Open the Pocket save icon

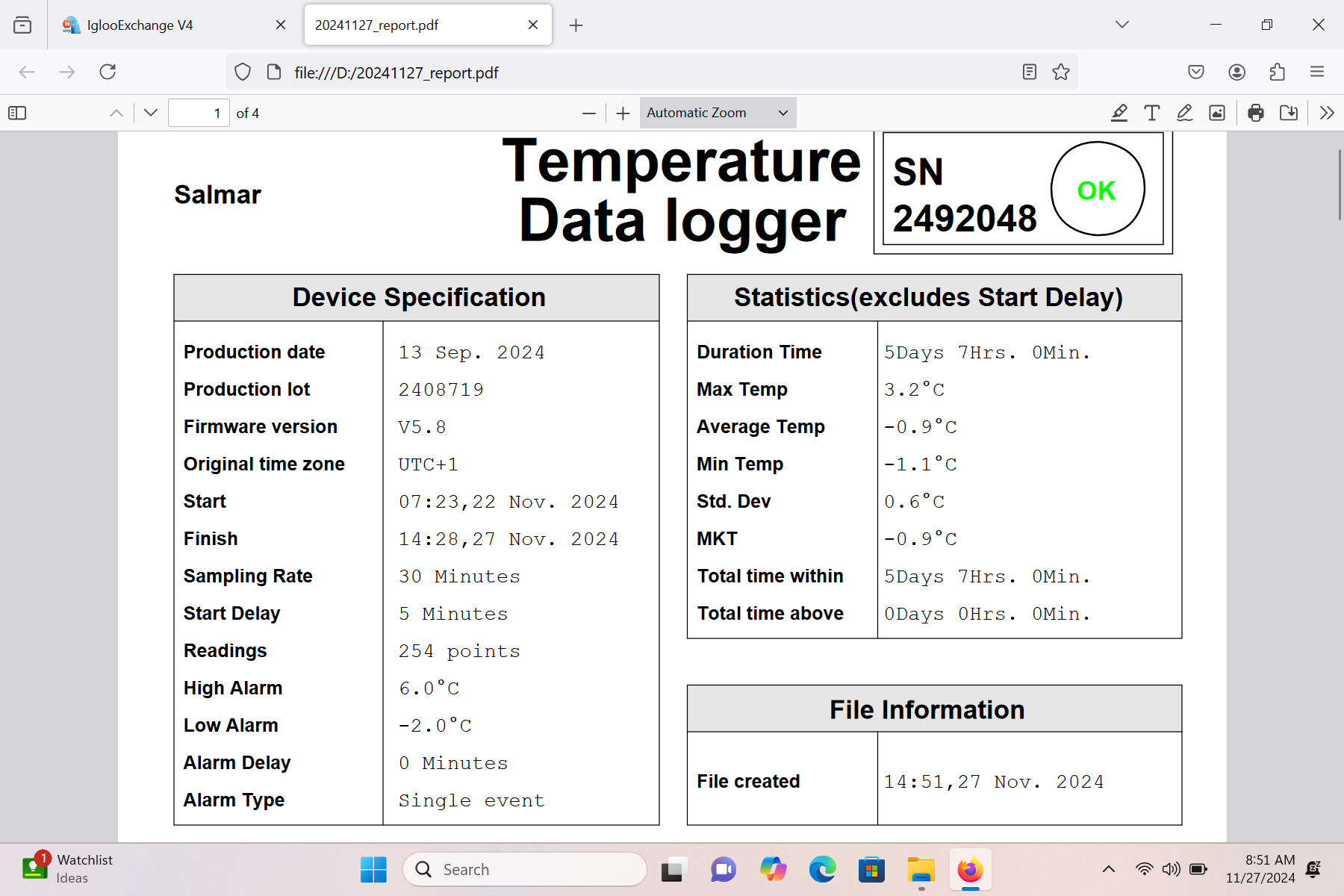(x=1196, y=72)
